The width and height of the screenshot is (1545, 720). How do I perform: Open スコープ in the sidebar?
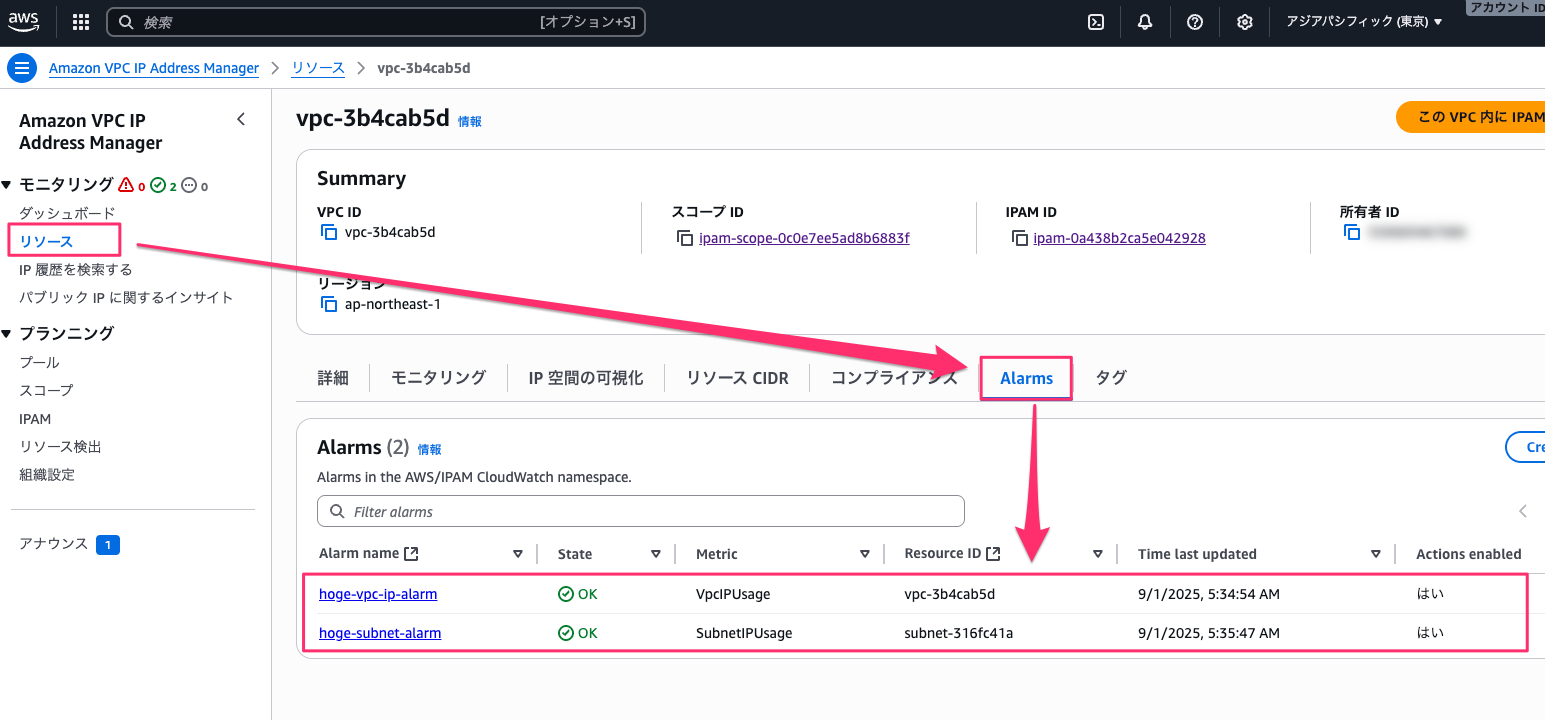(x=46, y=390)
